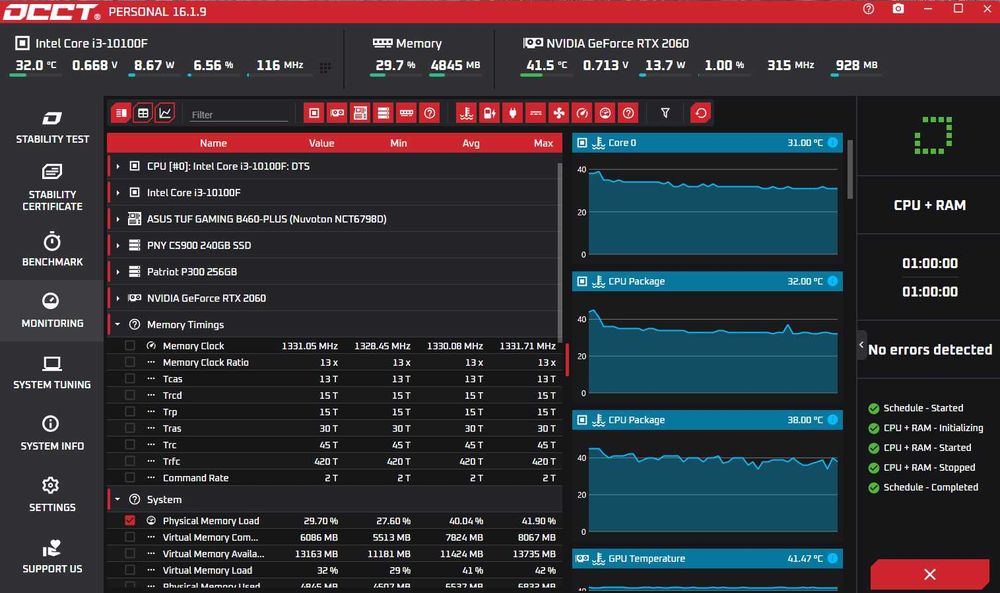This screenshot has height=593, width=1000.
Task: Collapse the Memory Timings group
Action: (117, 325)
